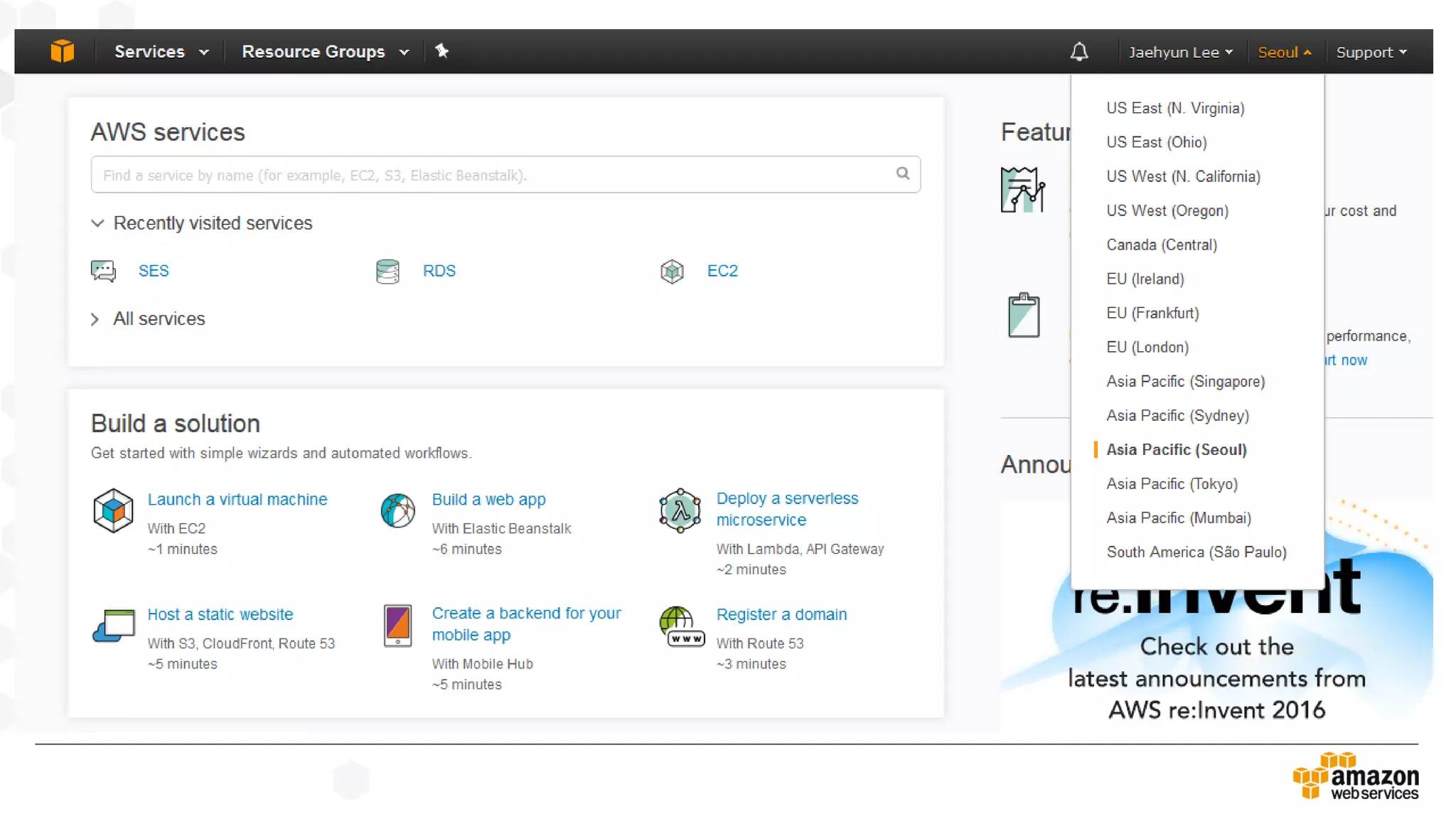The image size is (1456, 819).
Task: Open the Jaehyun Lee account menu
Action: tap(1180, 53)
